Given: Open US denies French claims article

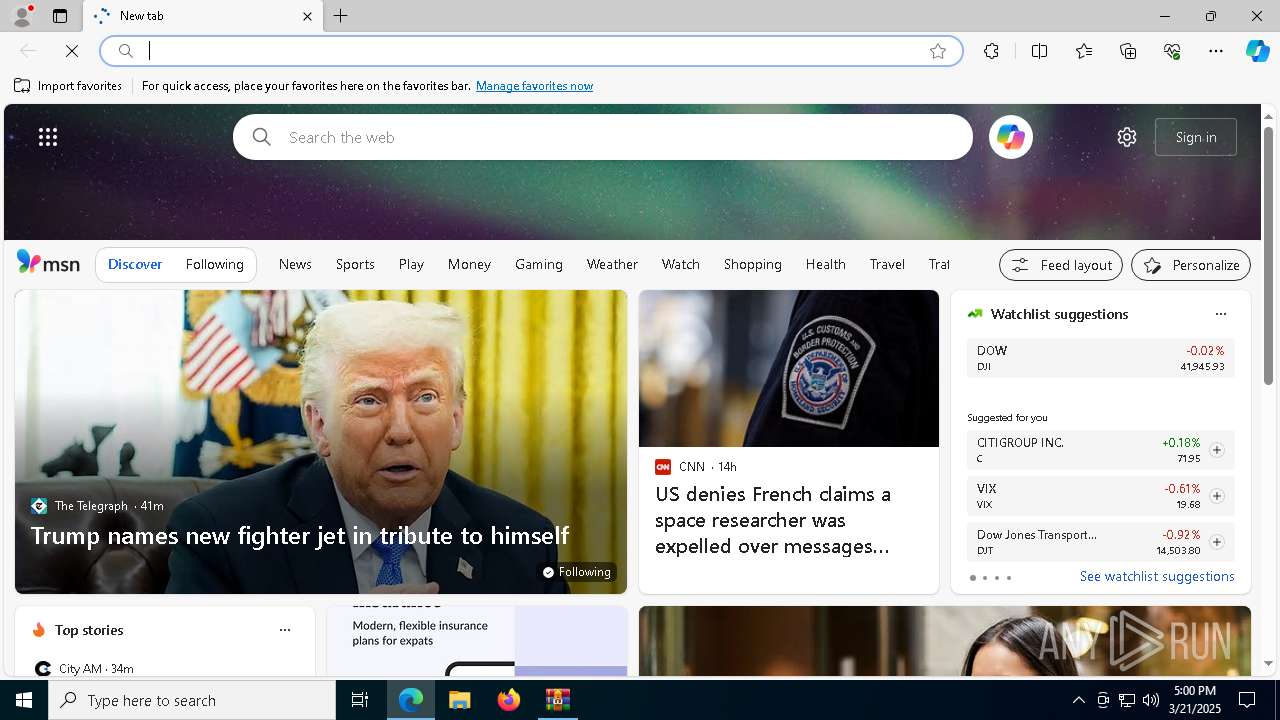Looking at the screenshot, I should (773, 520).
